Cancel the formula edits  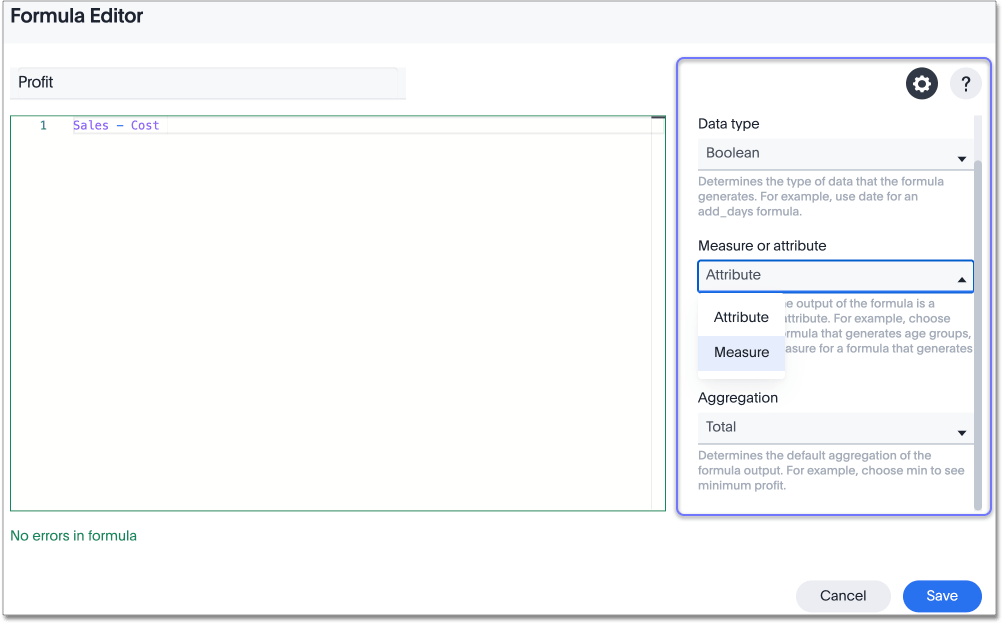[x=842, y=595]
